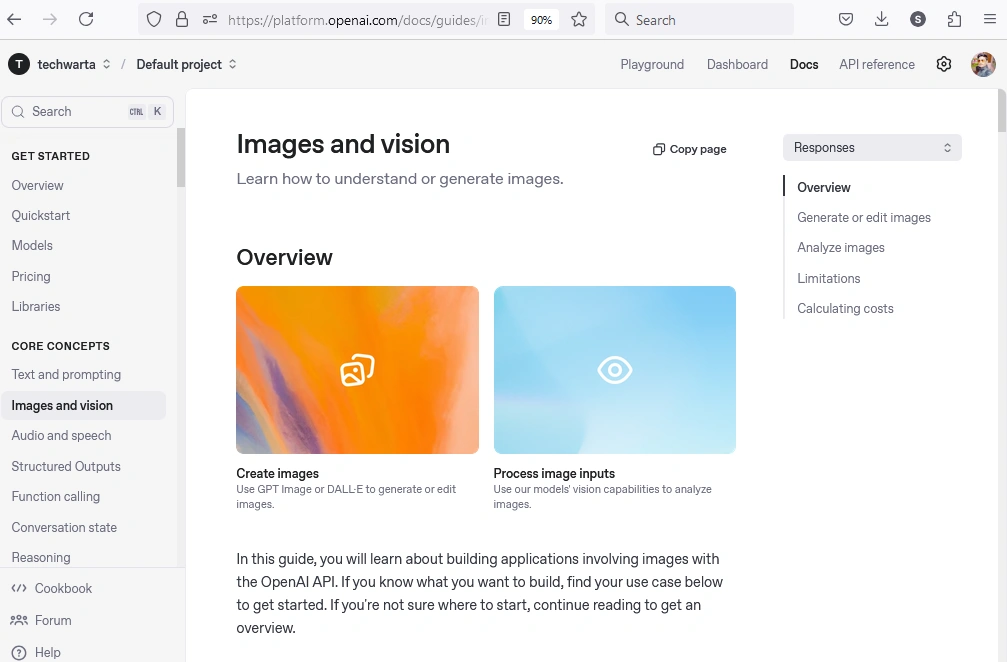The height and width of the screenshot is (662, 1007).
Task: Open the Help link
Action: pyautogui.click(x=48, y=652)
